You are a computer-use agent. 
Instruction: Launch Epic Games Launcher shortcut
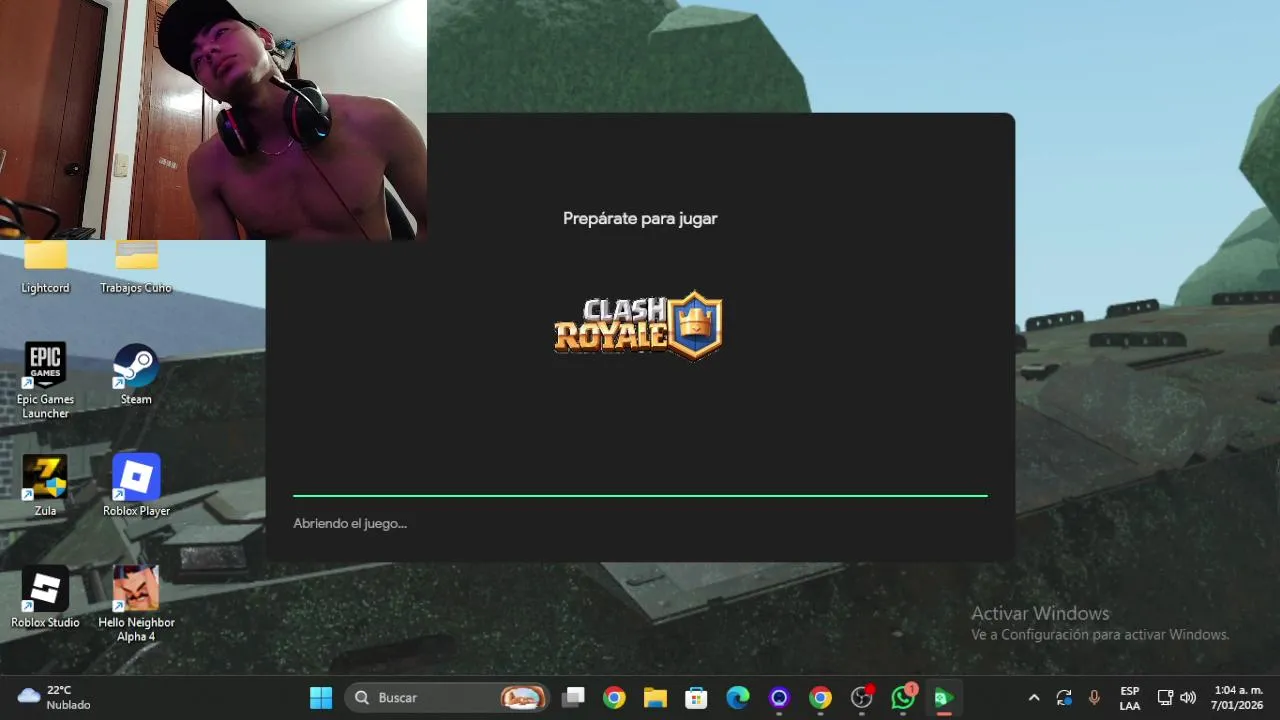click(45, 380)
